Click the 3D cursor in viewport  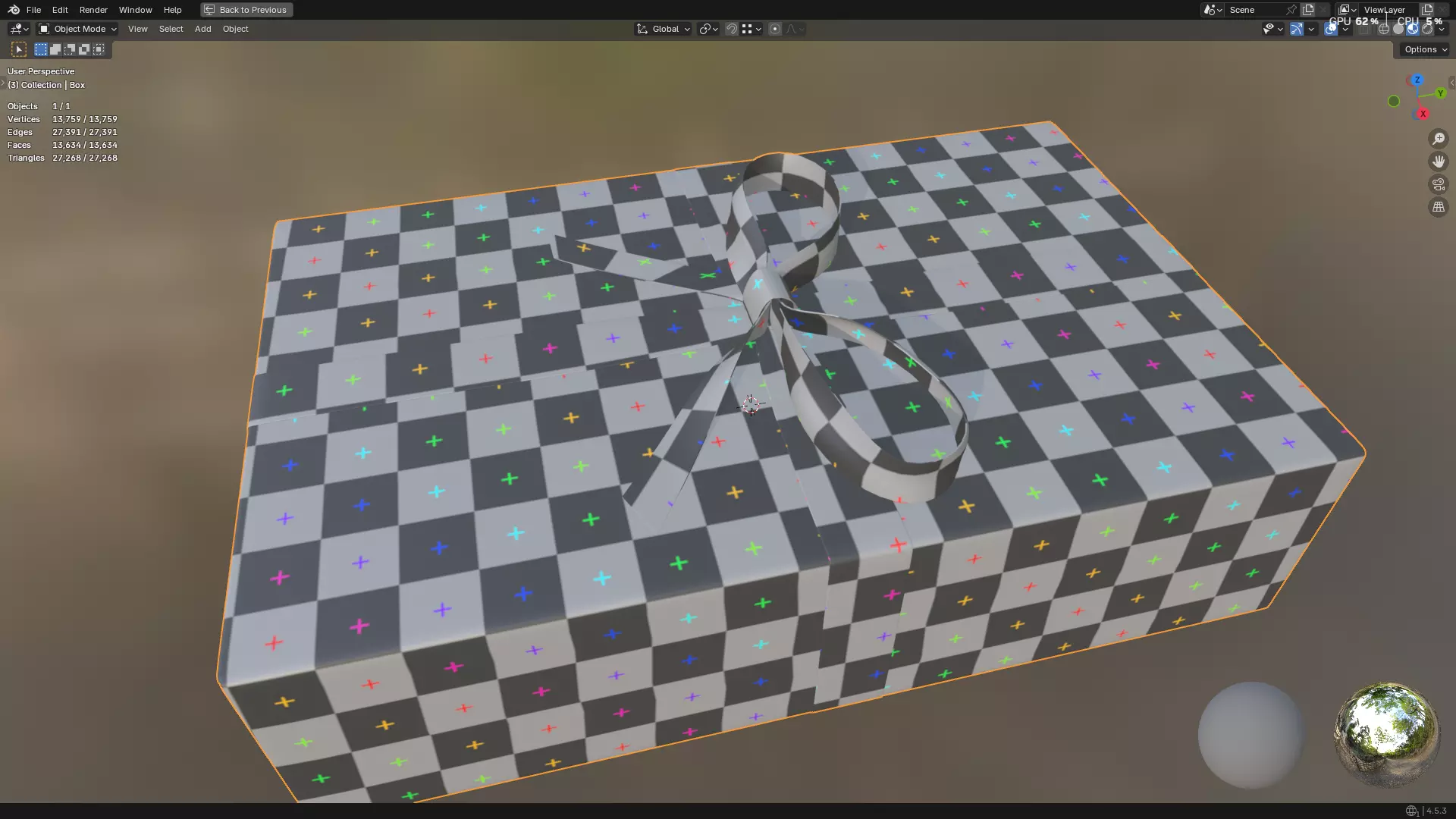click(750, 405)
